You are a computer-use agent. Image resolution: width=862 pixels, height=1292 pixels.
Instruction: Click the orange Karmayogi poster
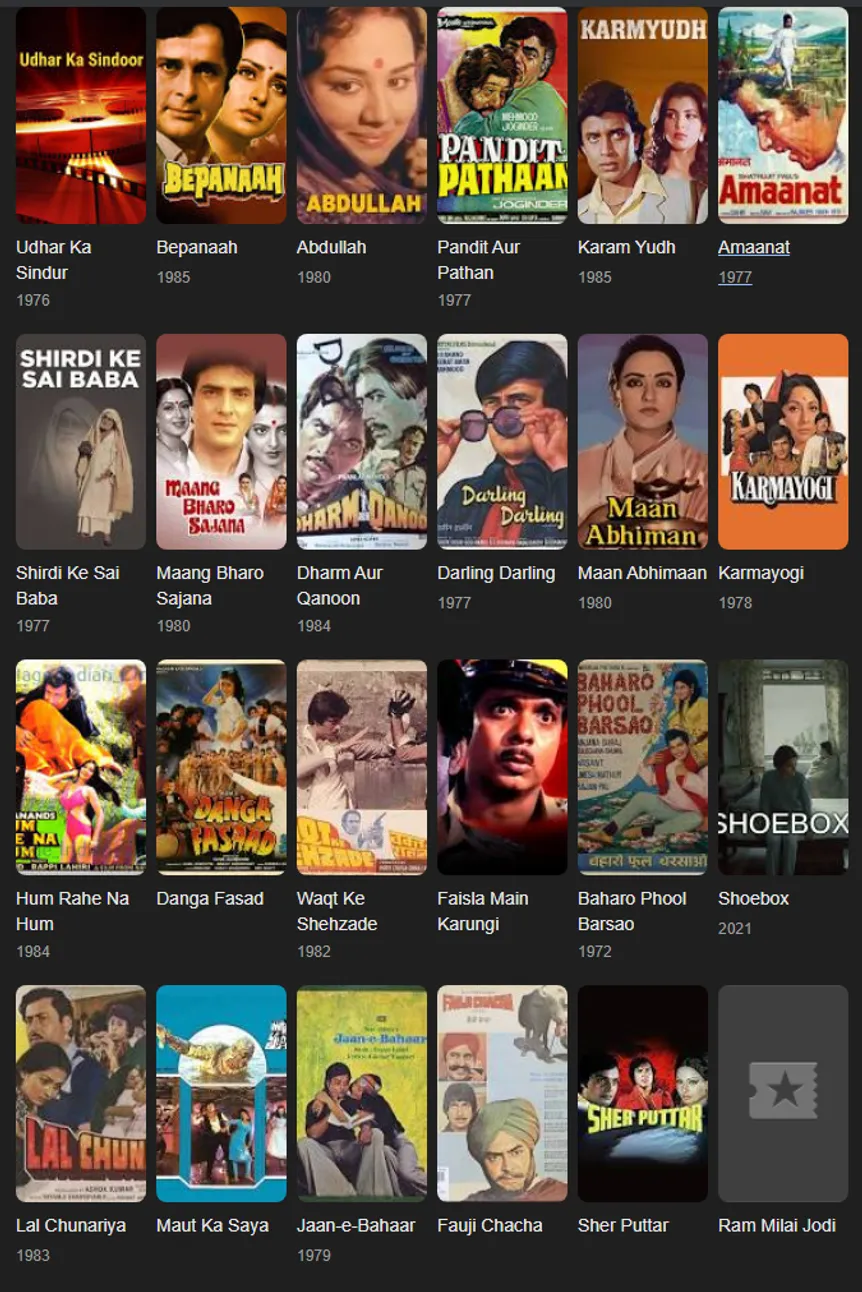783,441
